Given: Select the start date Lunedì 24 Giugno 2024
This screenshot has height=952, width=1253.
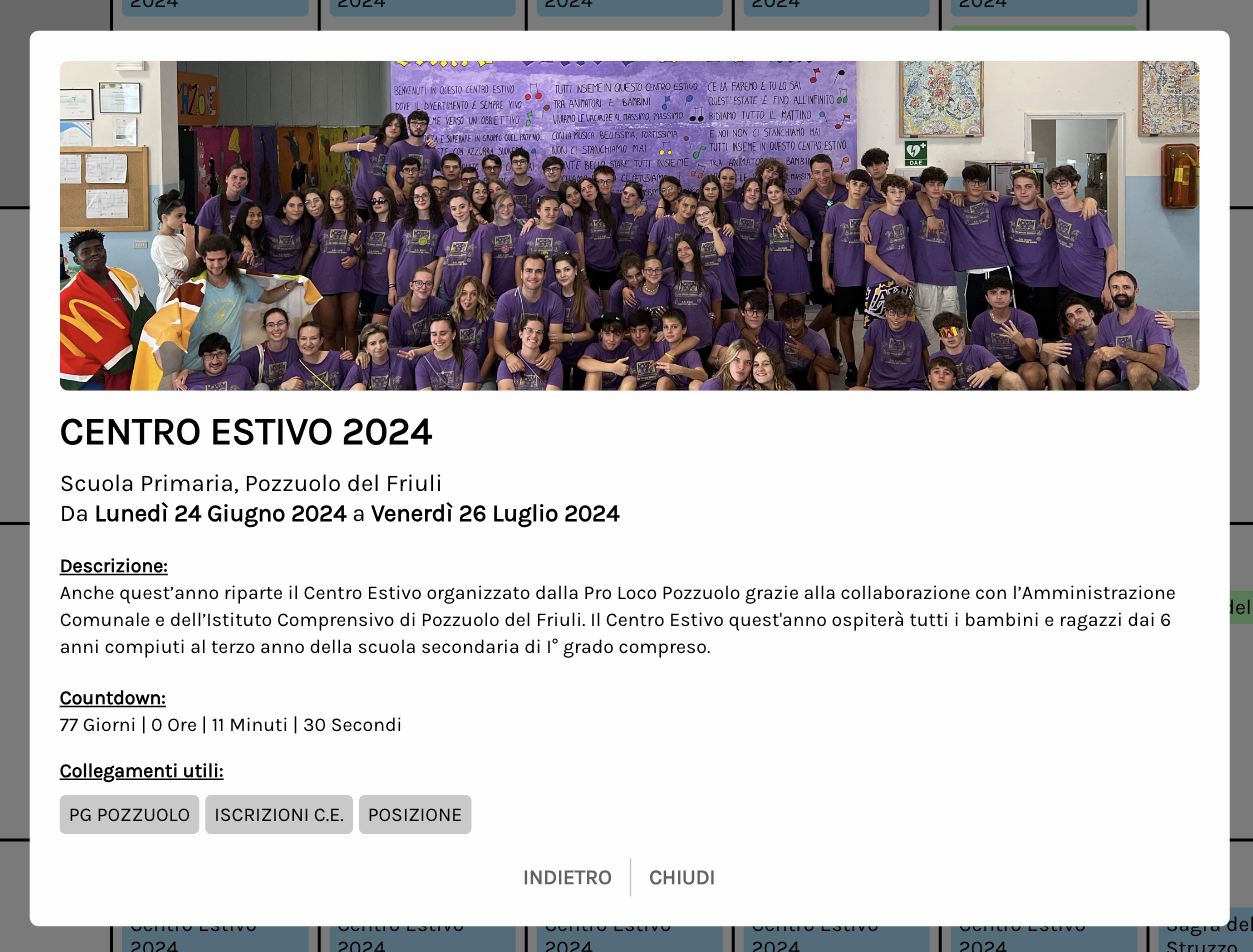Looking at the screenshot, I should pyautogui.click(x=220, y=514).
